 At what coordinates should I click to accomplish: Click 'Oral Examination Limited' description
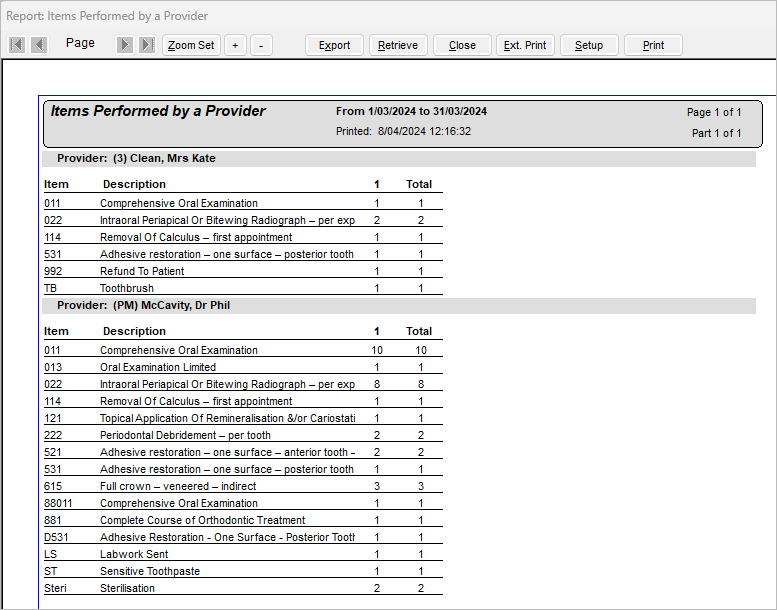[x=158, y=367]
